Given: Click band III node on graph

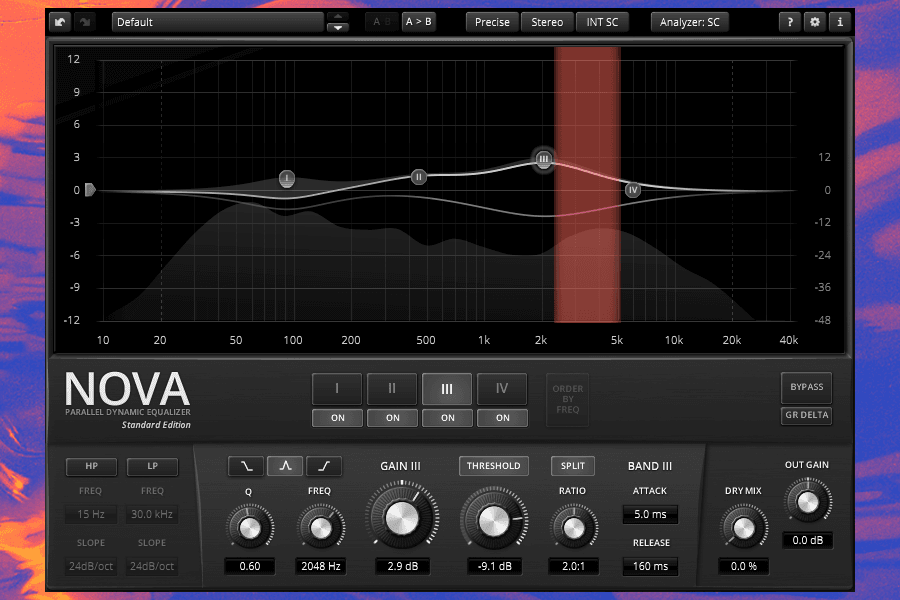Looking at the screenshot, I should pyautogui.click(x=544, y=159).
